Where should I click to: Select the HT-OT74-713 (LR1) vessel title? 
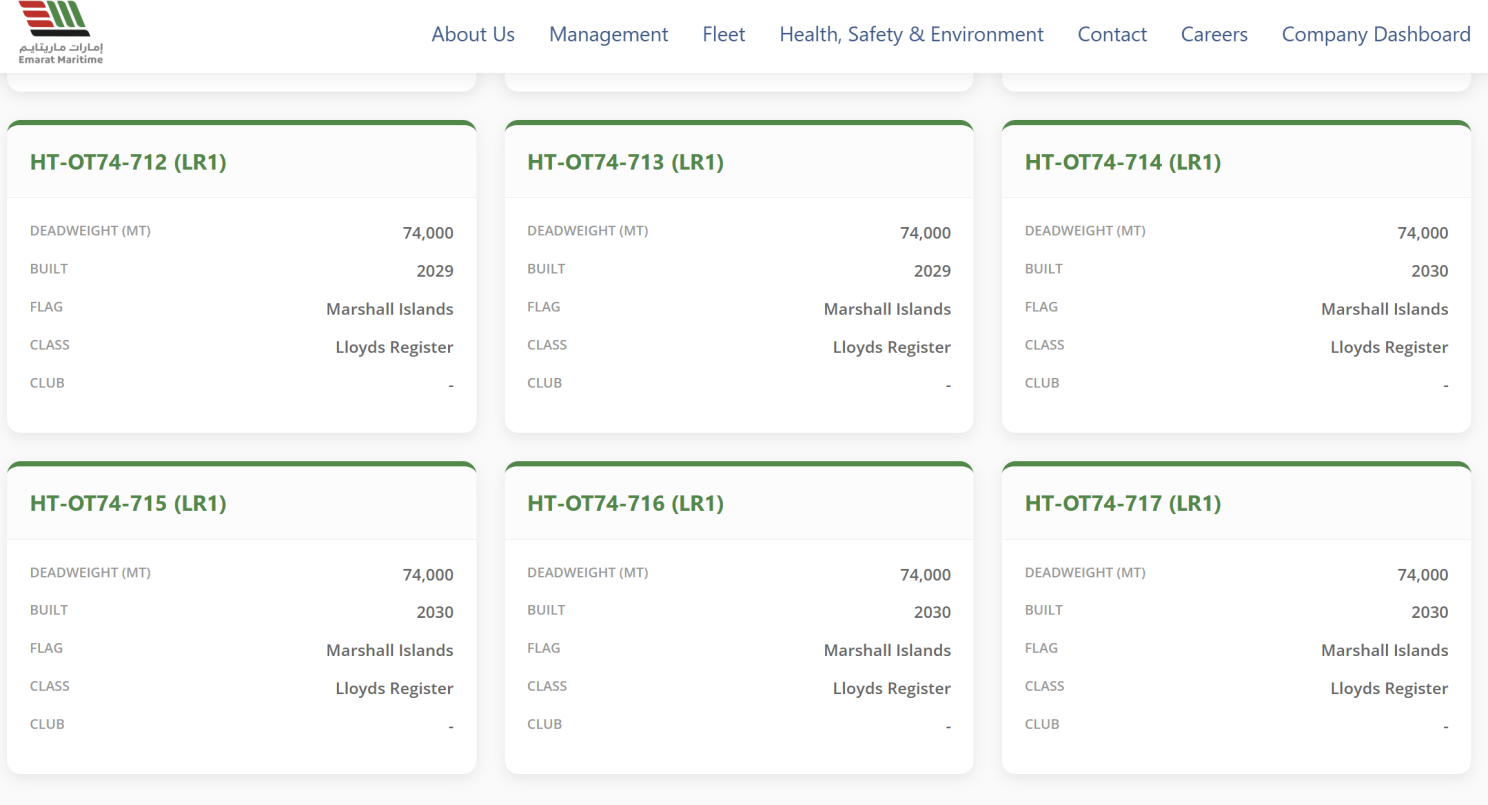pyautogui.click(x=625, y=162)
